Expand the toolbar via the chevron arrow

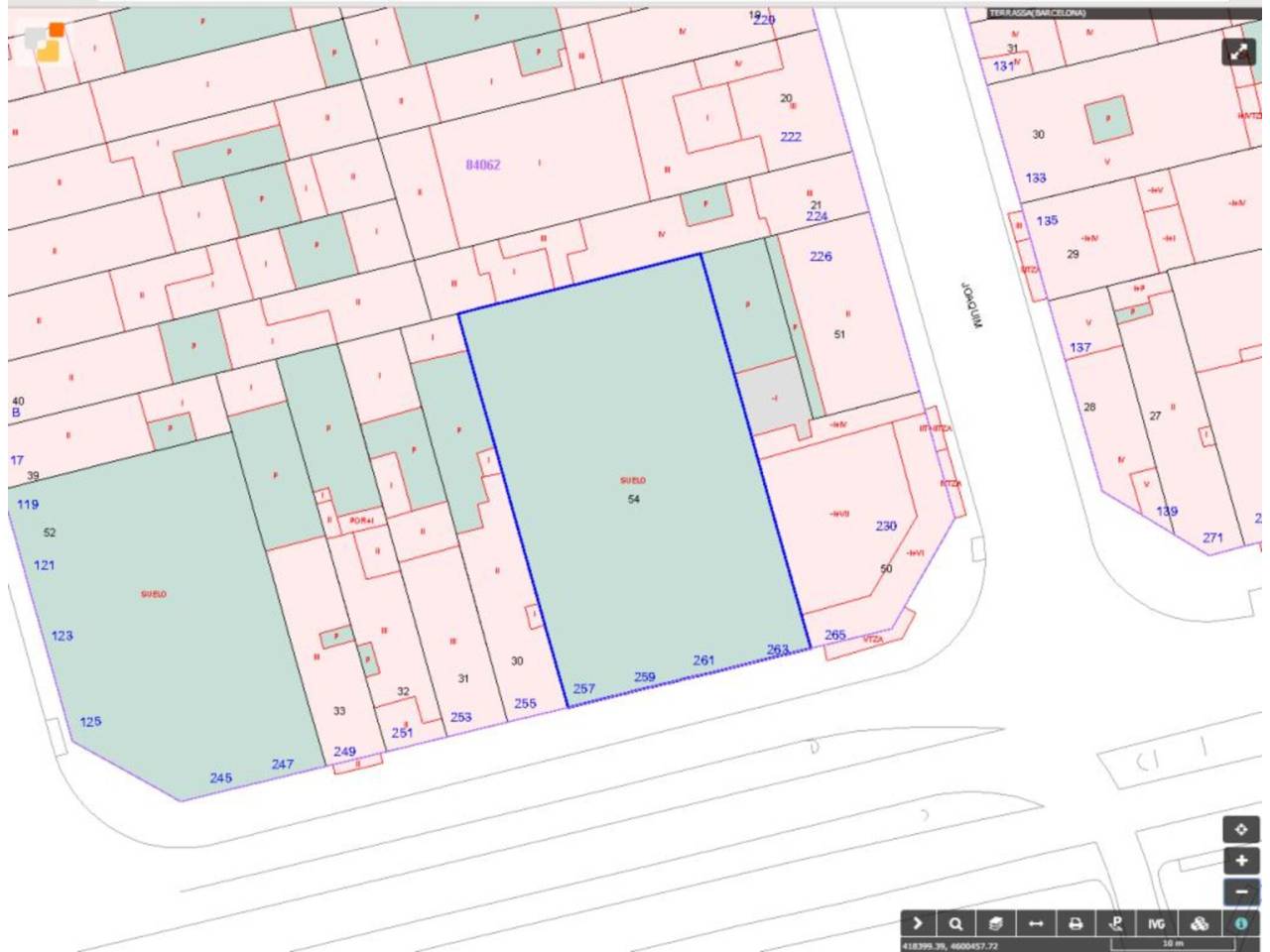(x=918, y=923)
